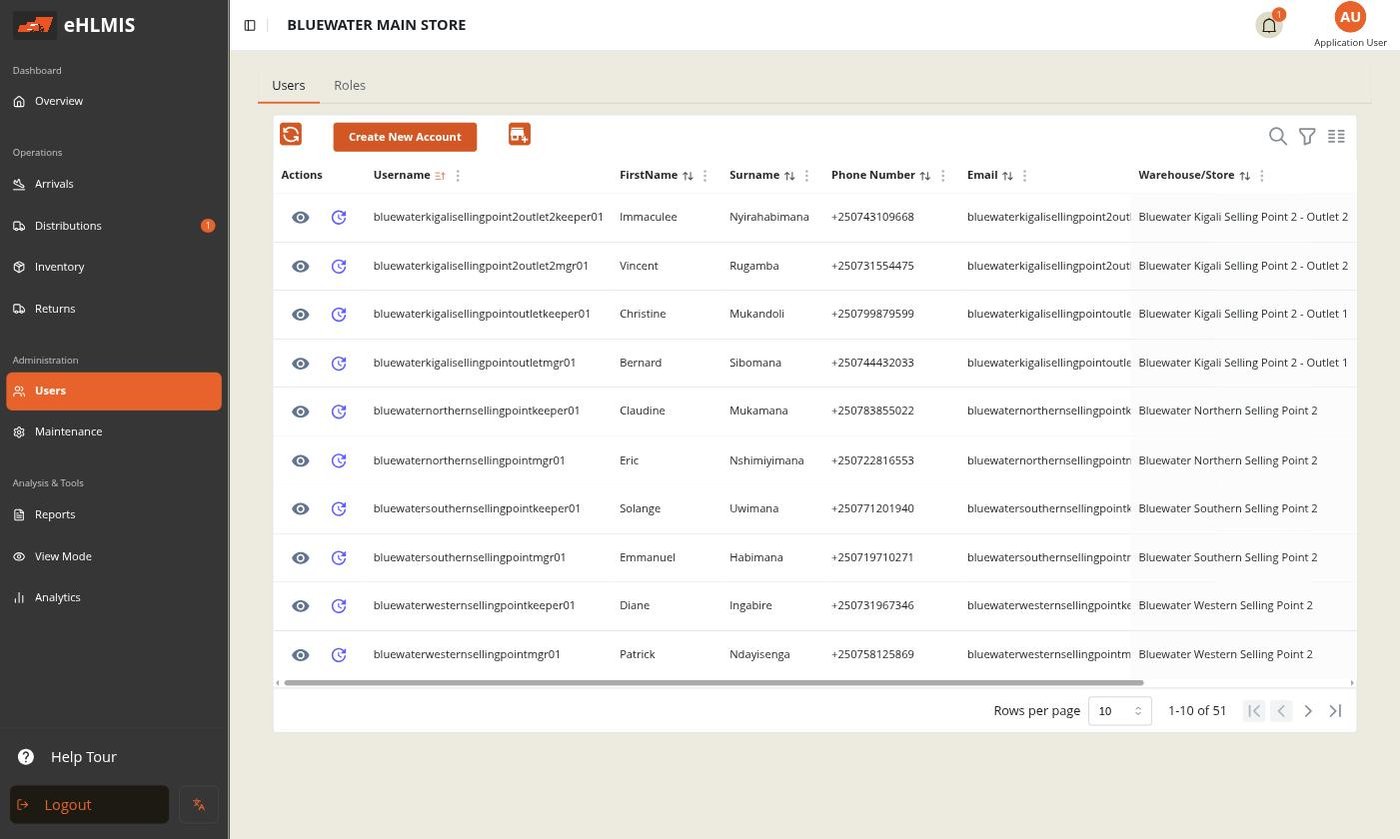Click reset icon for bluewaterkigalisellingpointoutletkeeper01
This screenshot has height=839, width=1400.
tap(339, 314)
